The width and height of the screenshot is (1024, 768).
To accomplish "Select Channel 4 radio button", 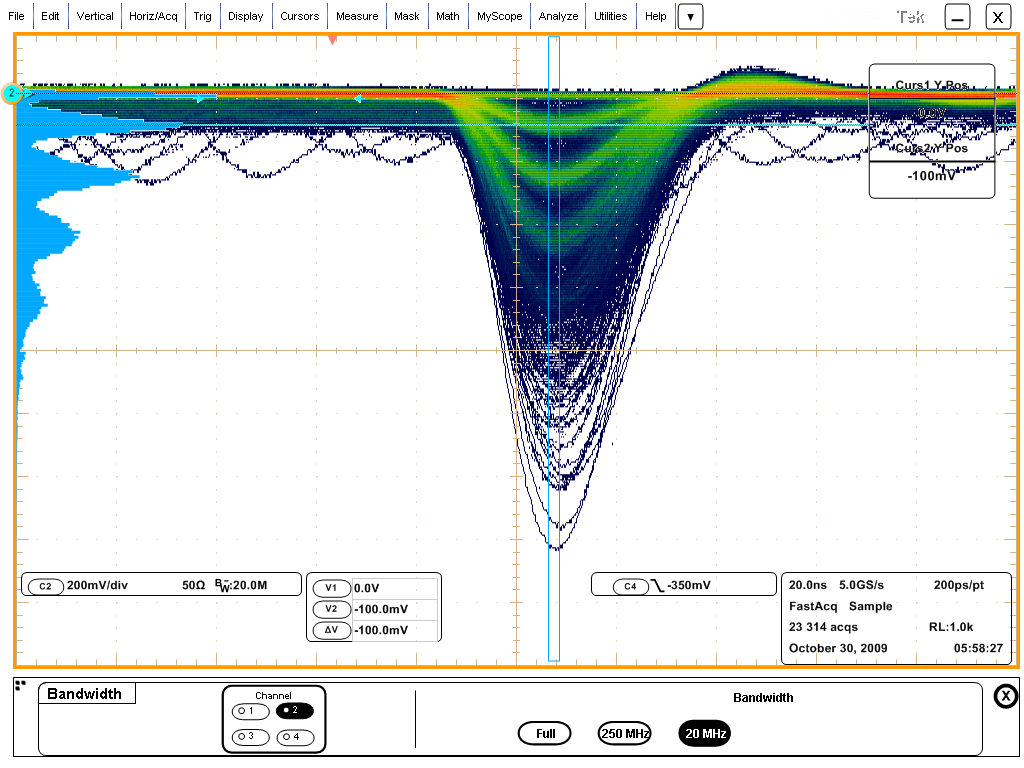I will click(x=295, y=737).
